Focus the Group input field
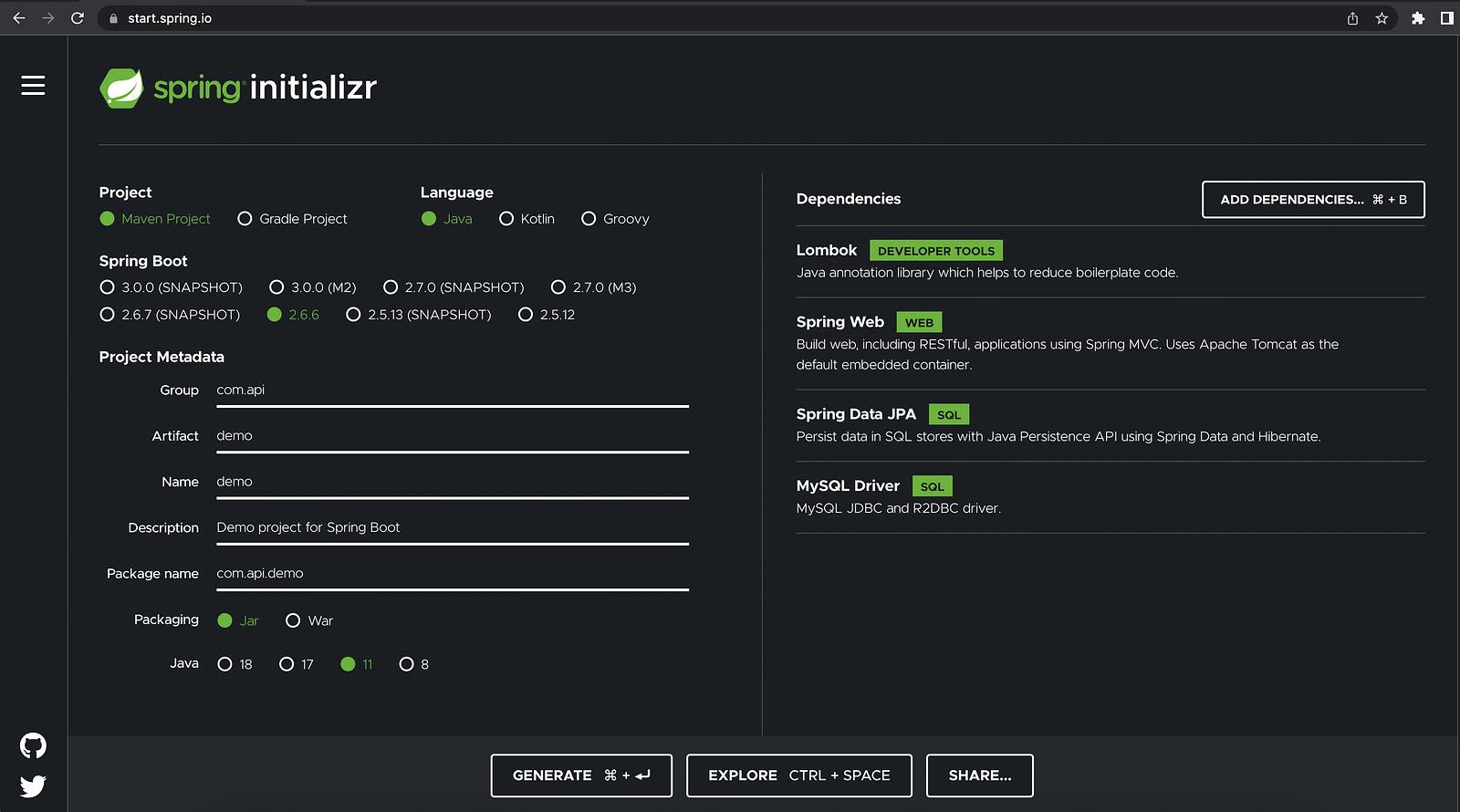 pyautogui.click(x=453, y=390)
